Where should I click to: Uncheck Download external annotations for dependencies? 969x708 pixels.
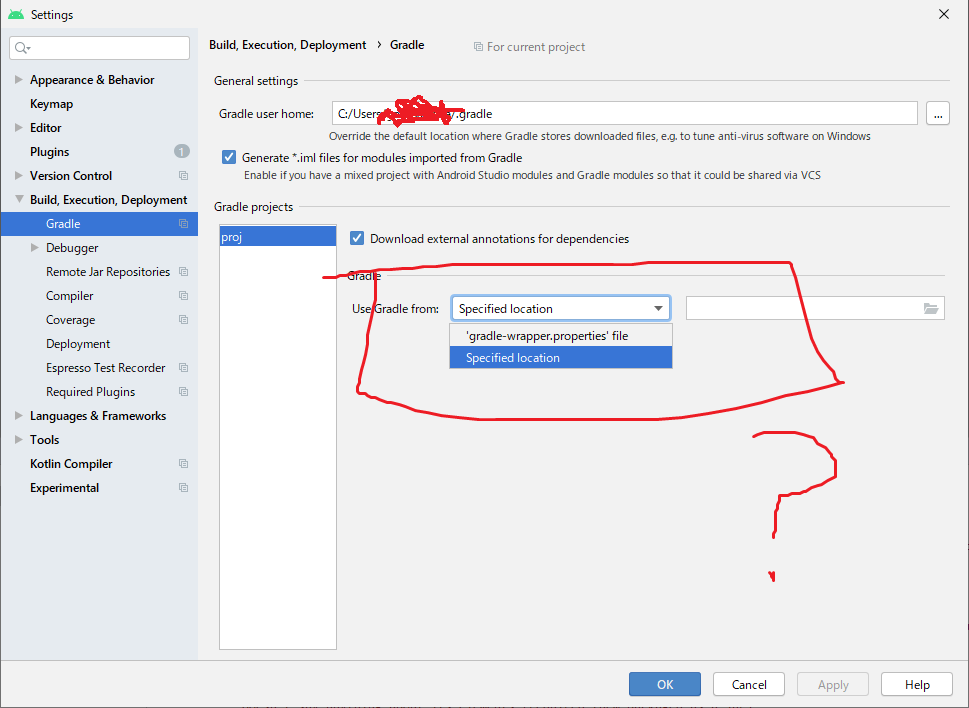[357, 238]
